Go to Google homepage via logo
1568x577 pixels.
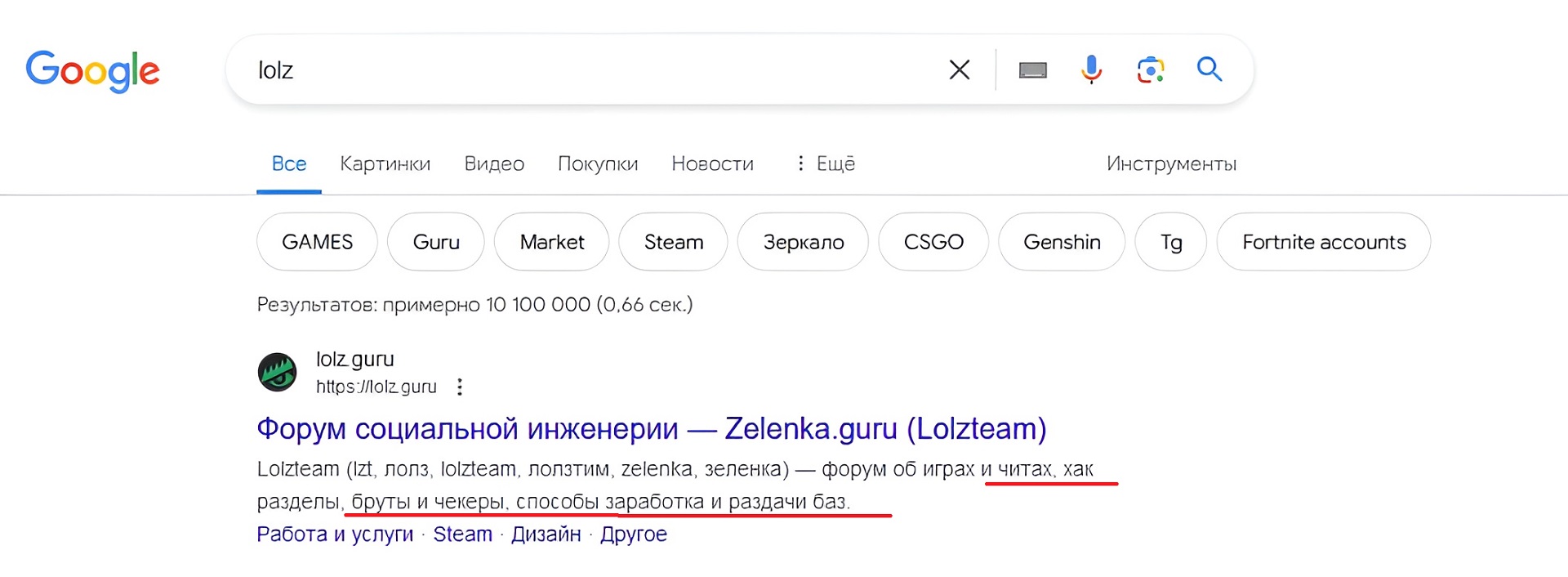point(92,71)
